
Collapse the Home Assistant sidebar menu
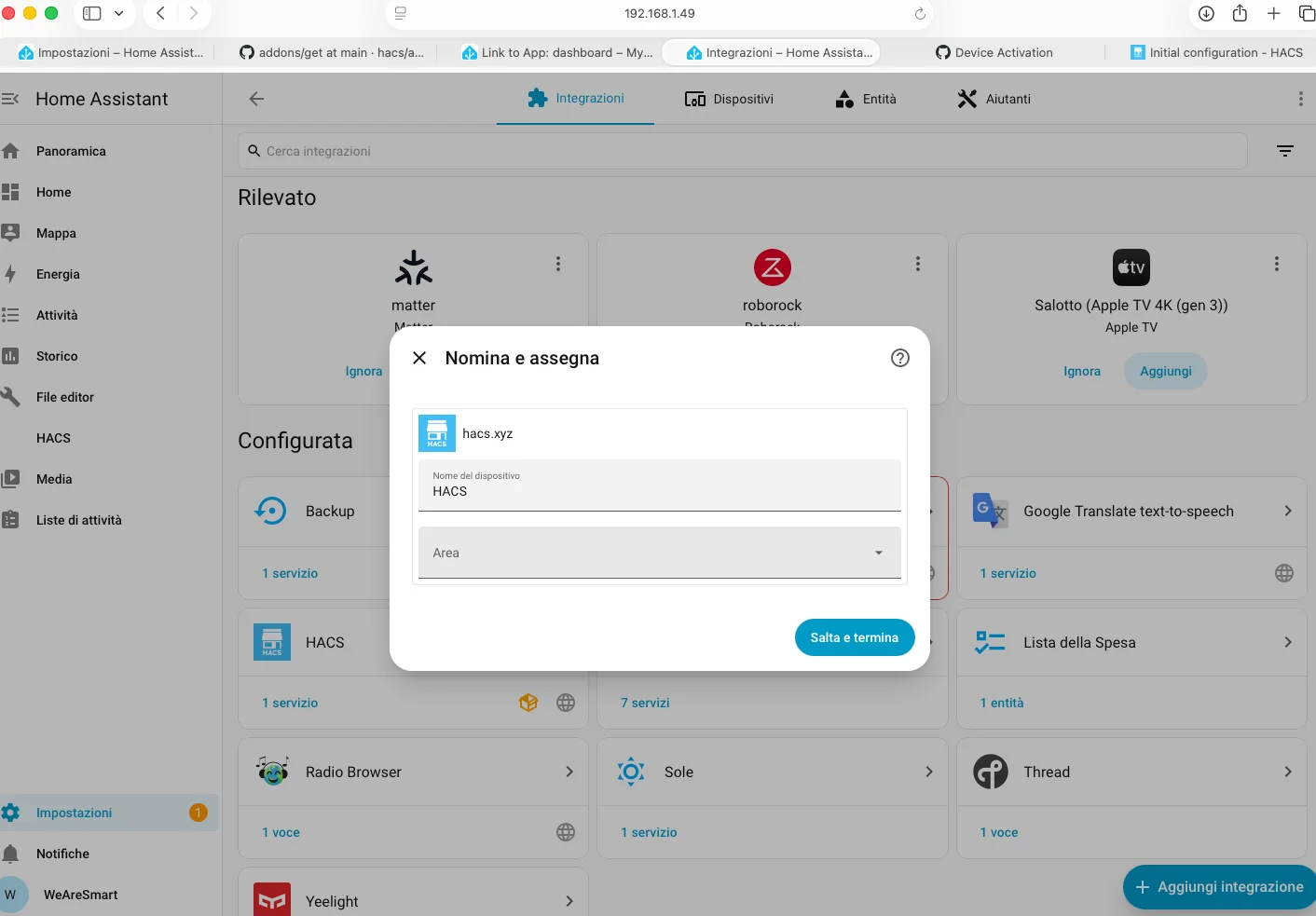tap(10, 99)
